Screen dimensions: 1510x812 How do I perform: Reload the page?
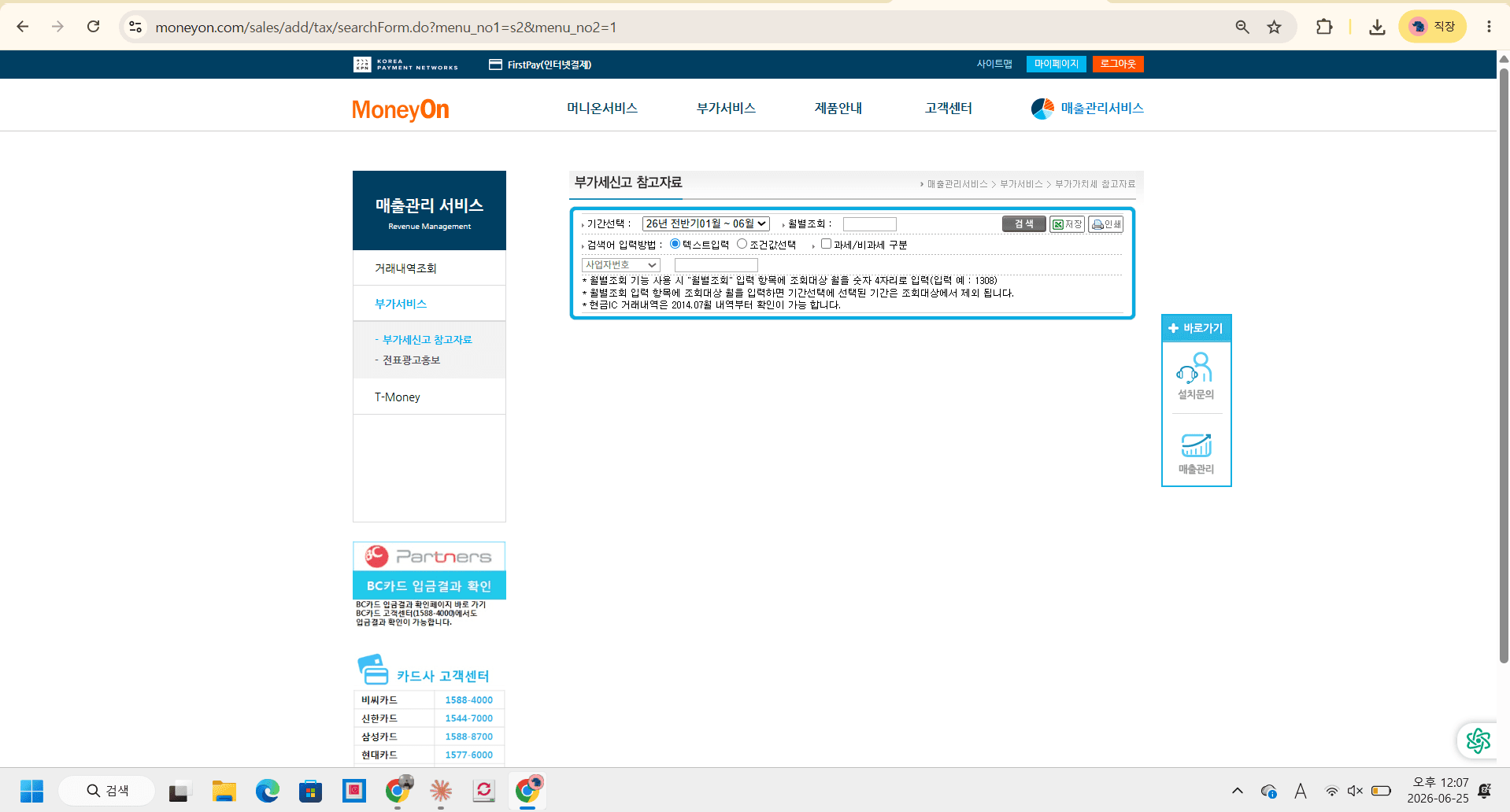[x=93, y=27]
